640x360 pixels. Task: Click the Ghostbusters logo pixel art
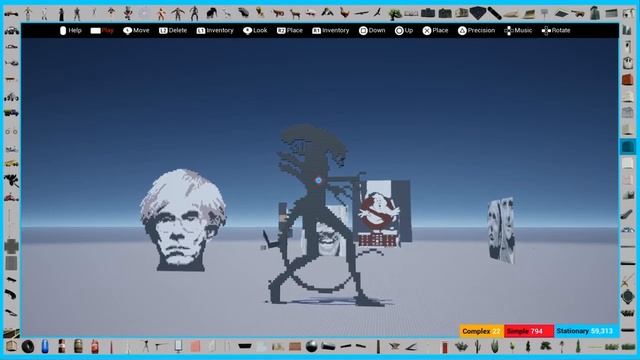pos(378,211)
